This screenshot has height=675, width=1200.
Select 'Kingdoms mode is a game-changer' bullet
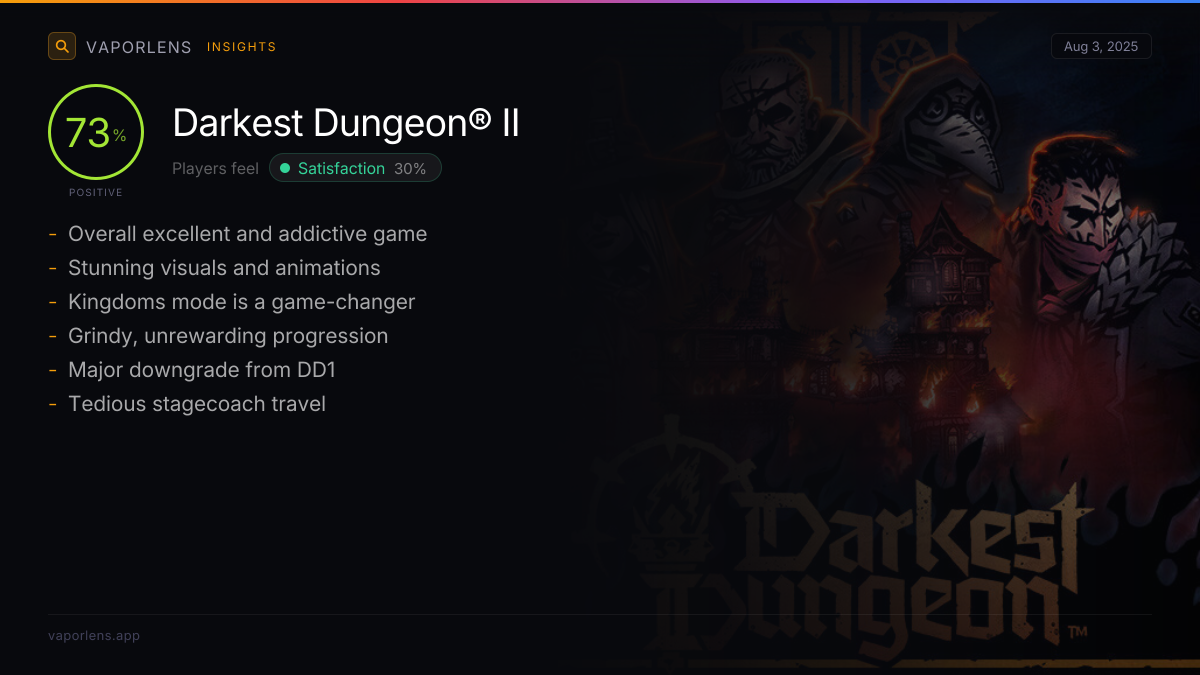(241, 302)
